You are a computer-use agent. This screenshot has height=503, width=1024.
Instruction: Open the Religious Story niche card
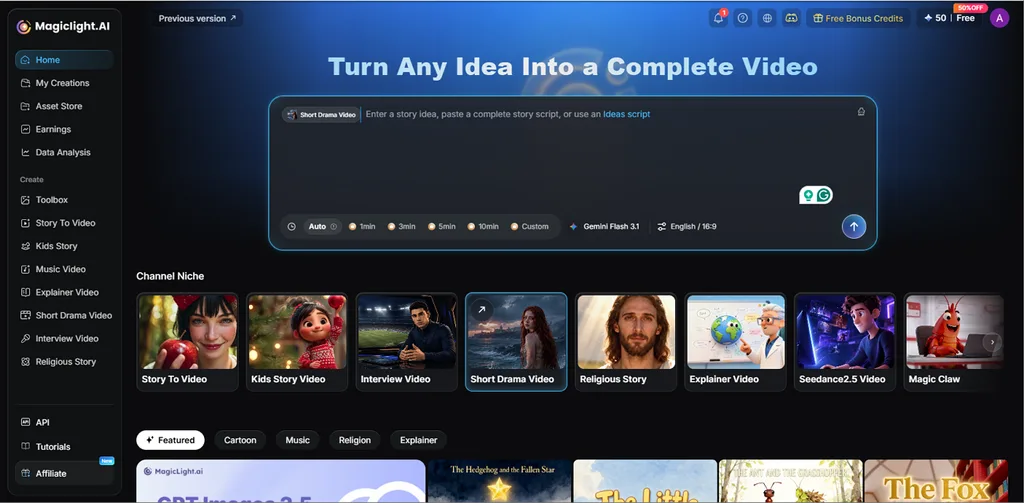(626, 342)
